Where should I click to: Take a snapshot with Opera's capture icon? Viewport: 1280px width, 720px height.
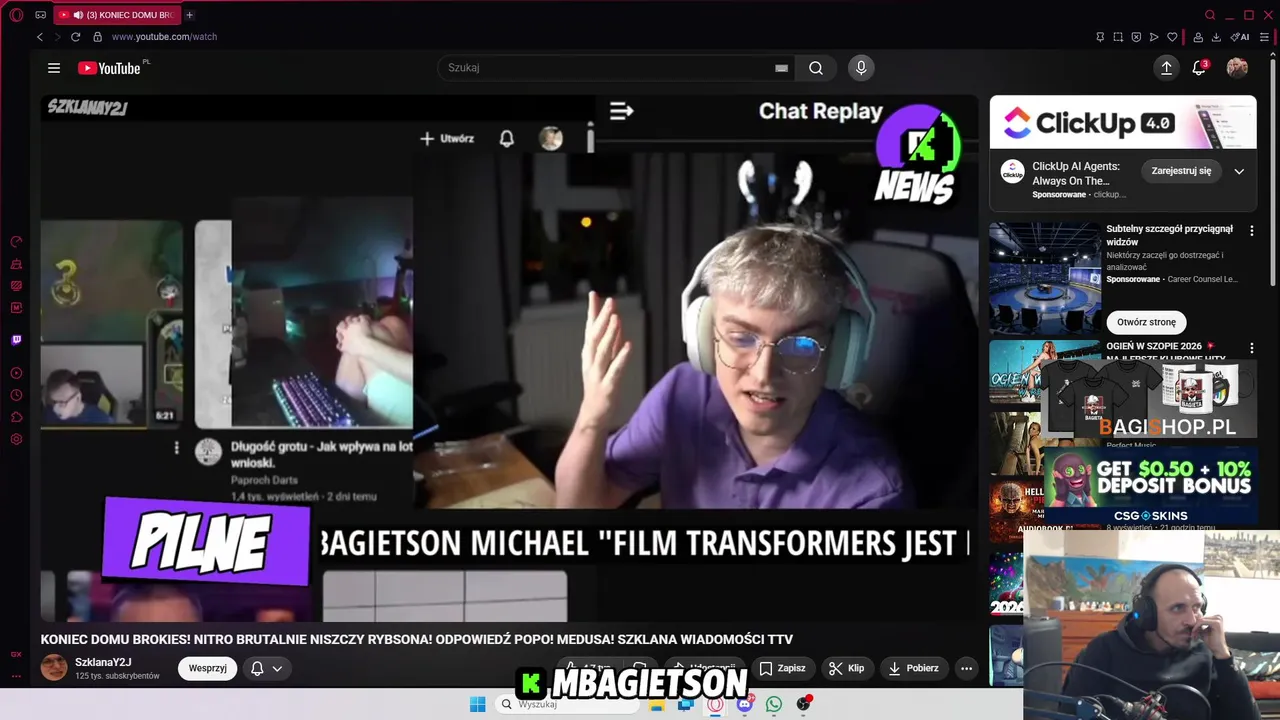pyautogui.click(x=1118, y=37)
